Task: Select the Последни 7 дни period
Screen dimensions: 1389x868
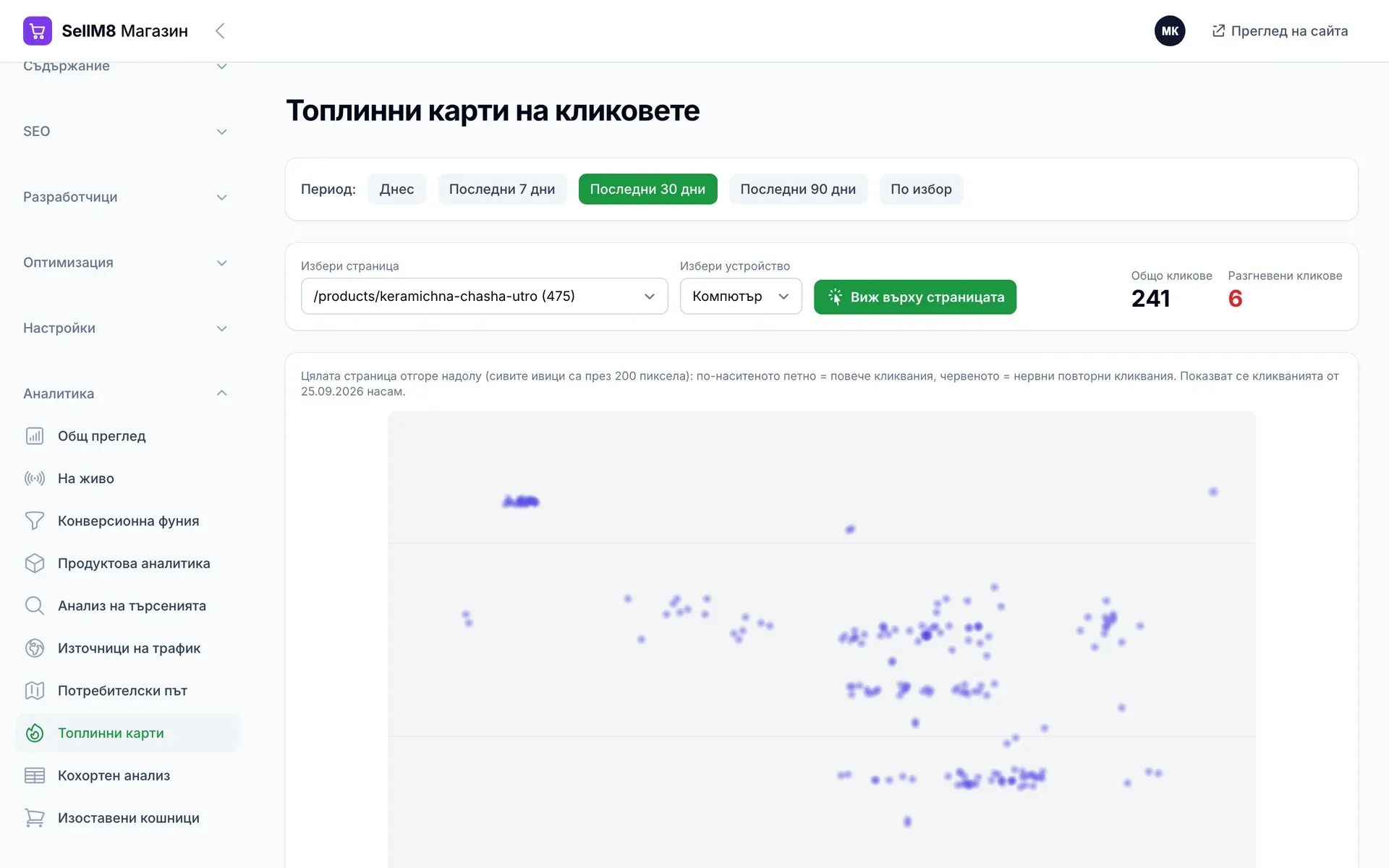Action: tap(502, 190)
